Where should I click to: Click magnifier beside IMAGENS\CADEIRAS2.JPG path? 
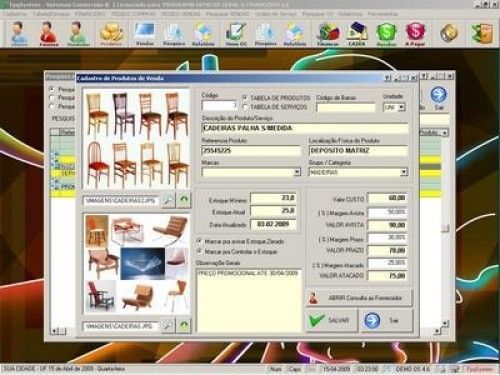click(x=168, y=201)
